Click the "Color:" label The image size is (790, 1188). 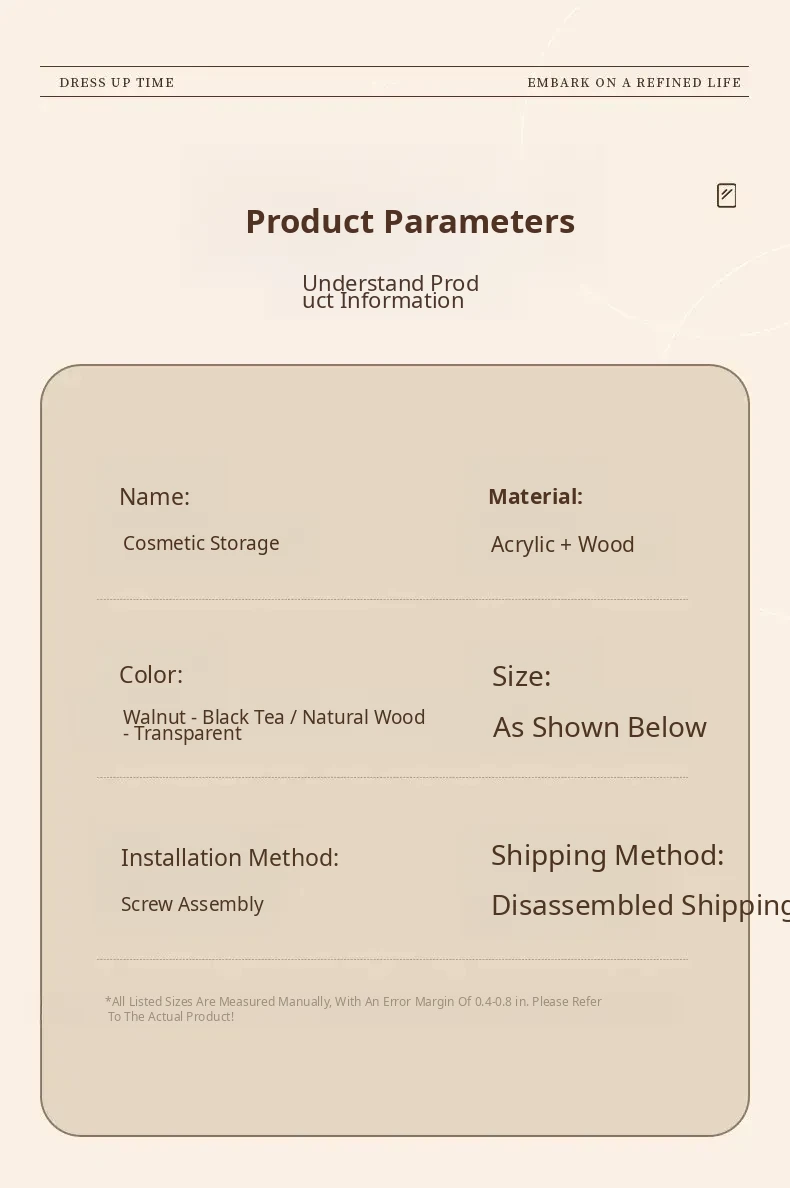151,675
